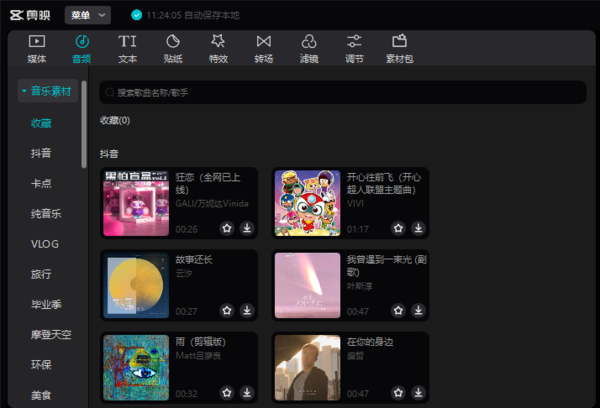Preview the 雨 (剪辑版) album thumbnail
The height and width of the screenshot is (408, 600).
(135, 367)
